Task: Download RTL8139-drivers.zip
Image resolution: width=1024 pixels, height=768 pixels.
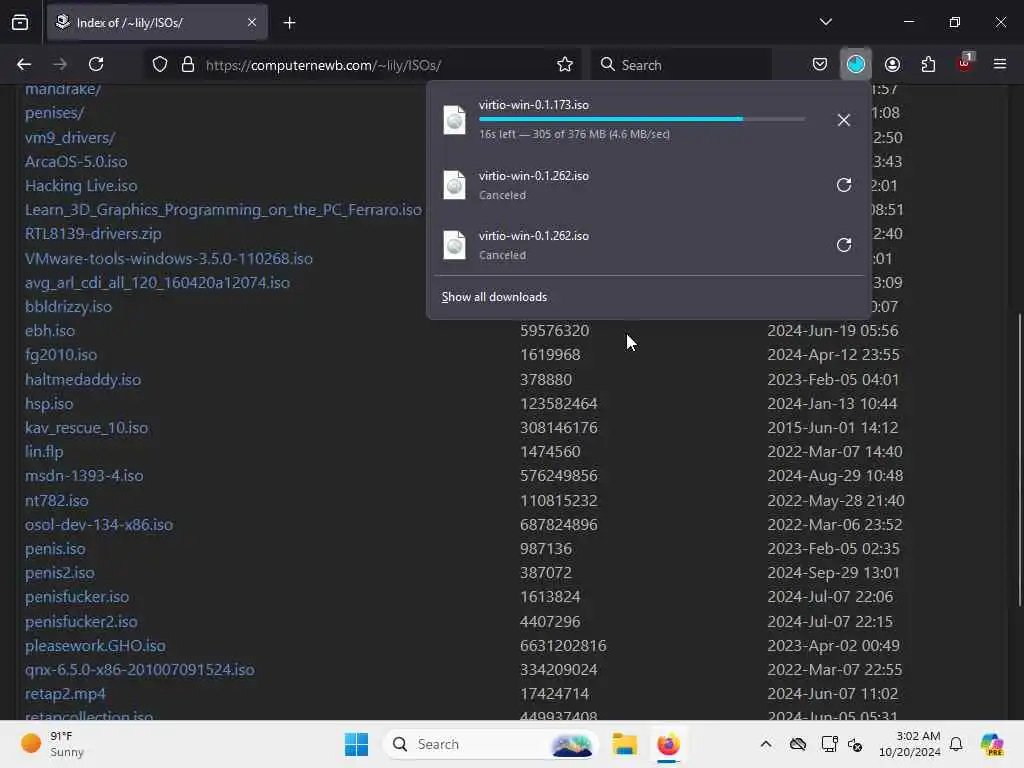Action: coord(93,234)
